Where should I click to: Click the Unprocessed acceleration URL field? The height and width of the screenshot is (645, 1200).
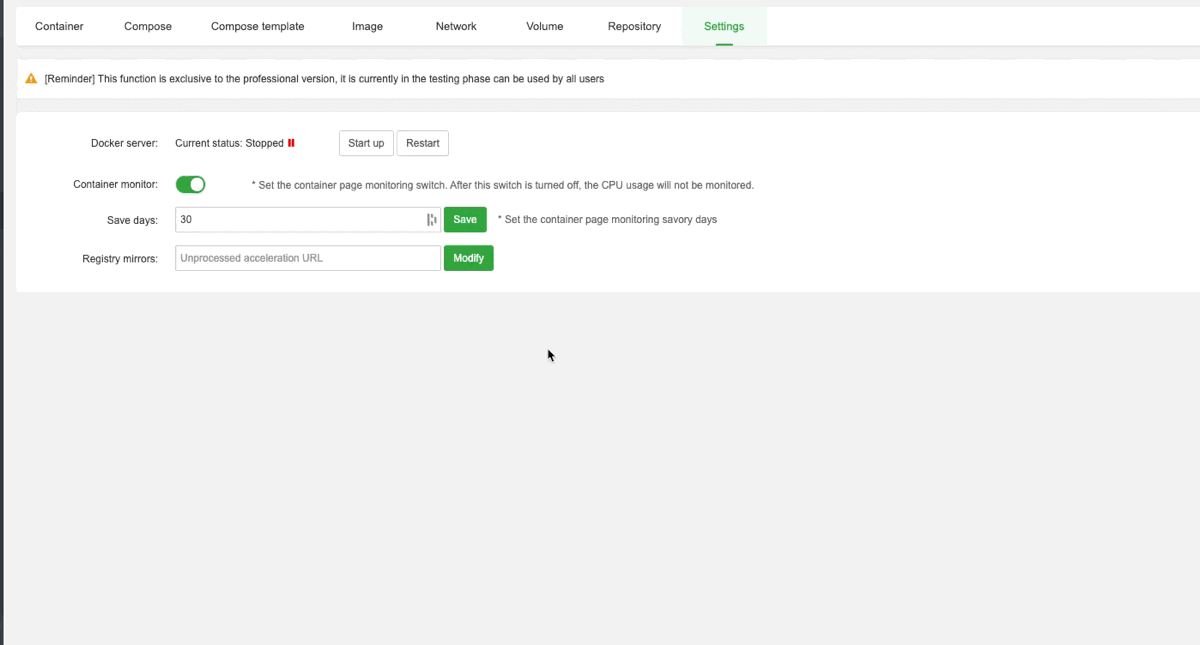click(300, 257)
